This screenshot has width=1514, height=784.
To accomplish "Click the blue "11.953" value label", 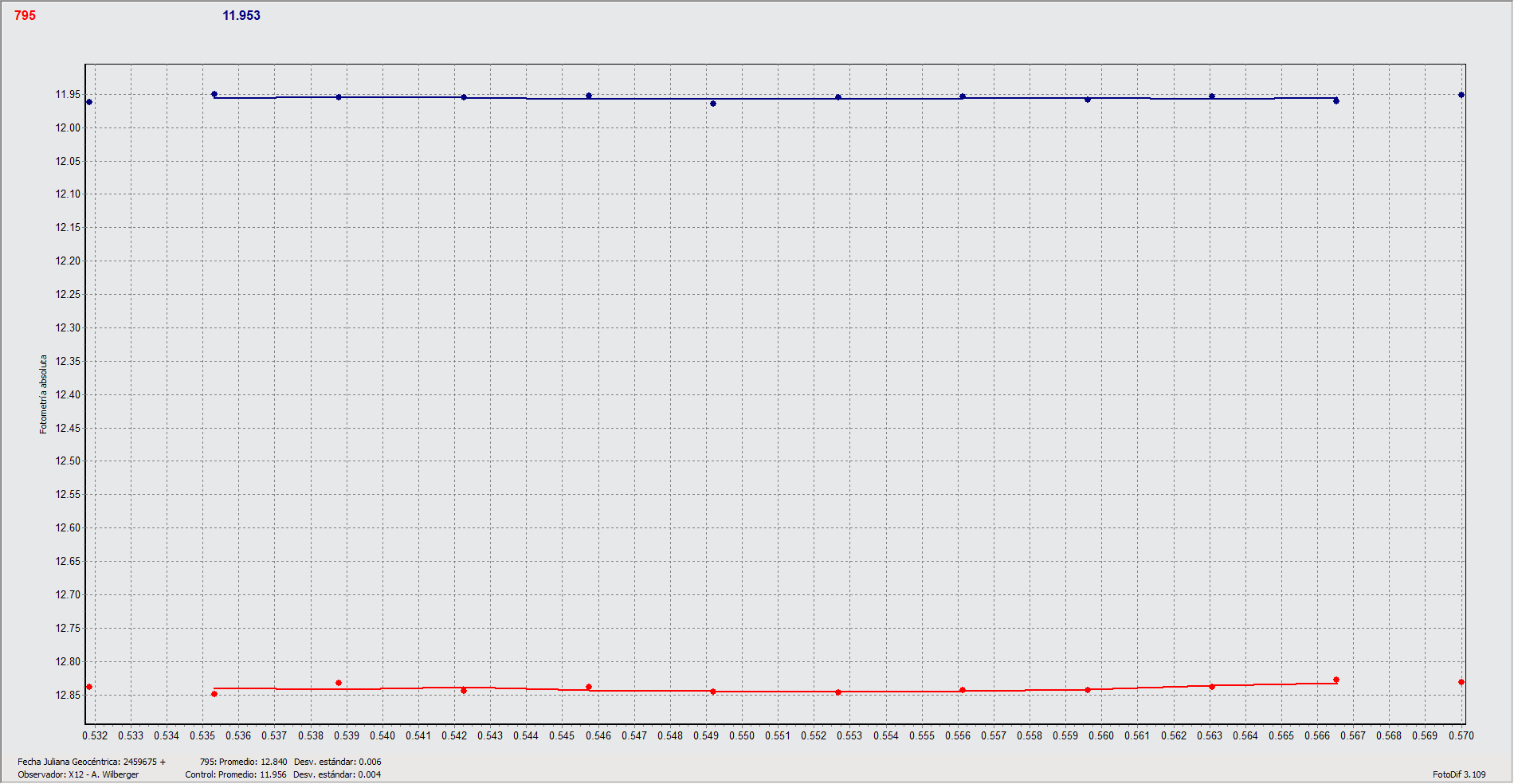I will (241, 15).
